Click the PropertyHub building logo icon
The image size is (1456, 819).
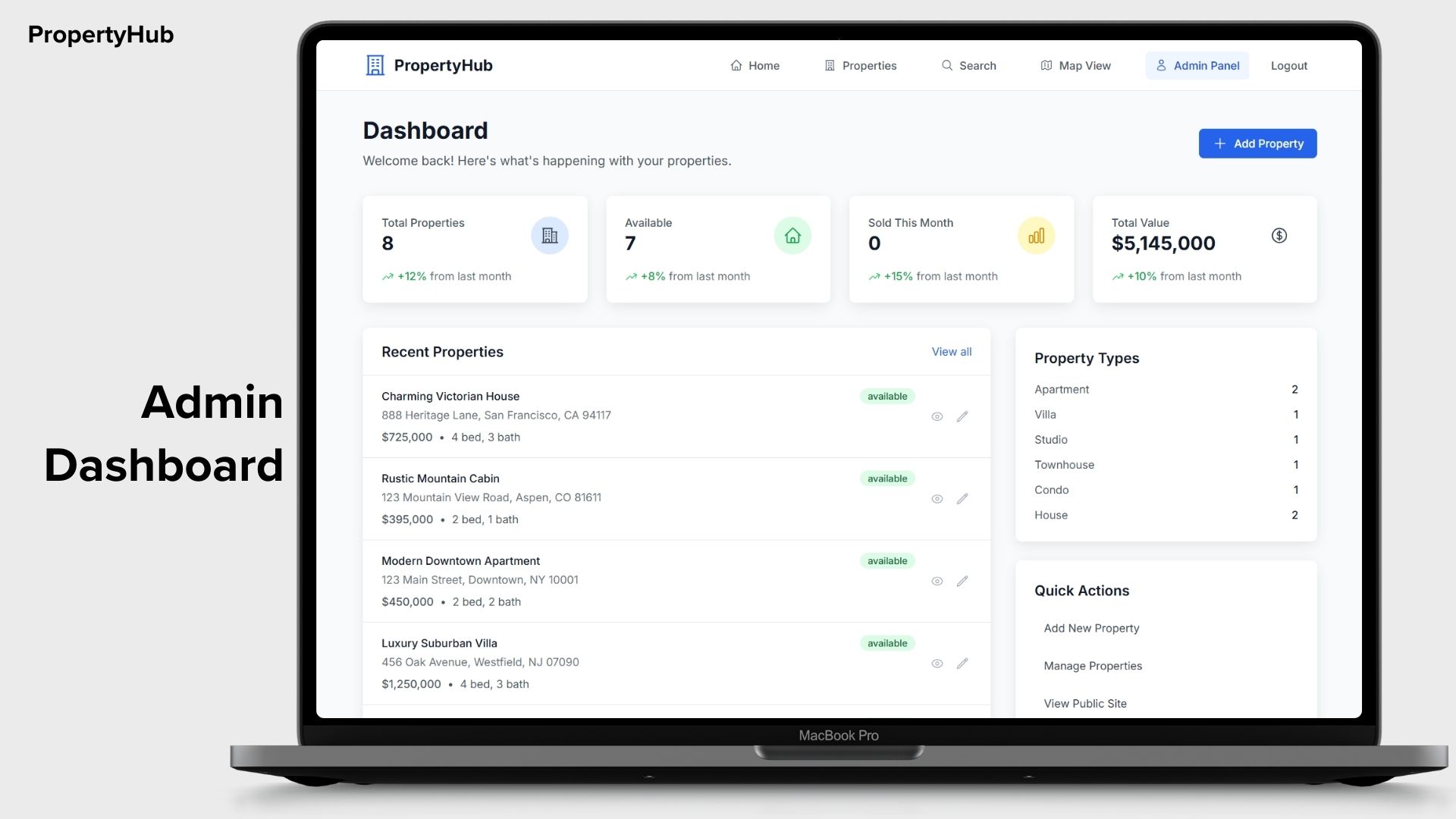coord(375,65)
